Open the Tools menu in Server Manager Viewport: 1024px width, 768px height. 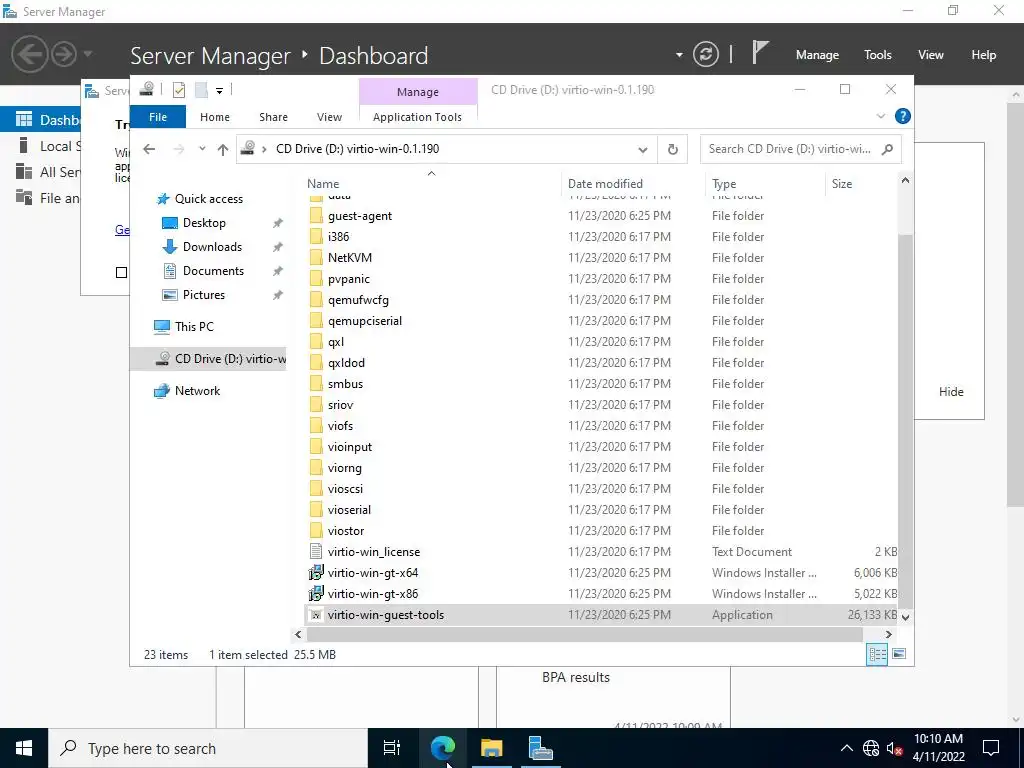[878, 55]
